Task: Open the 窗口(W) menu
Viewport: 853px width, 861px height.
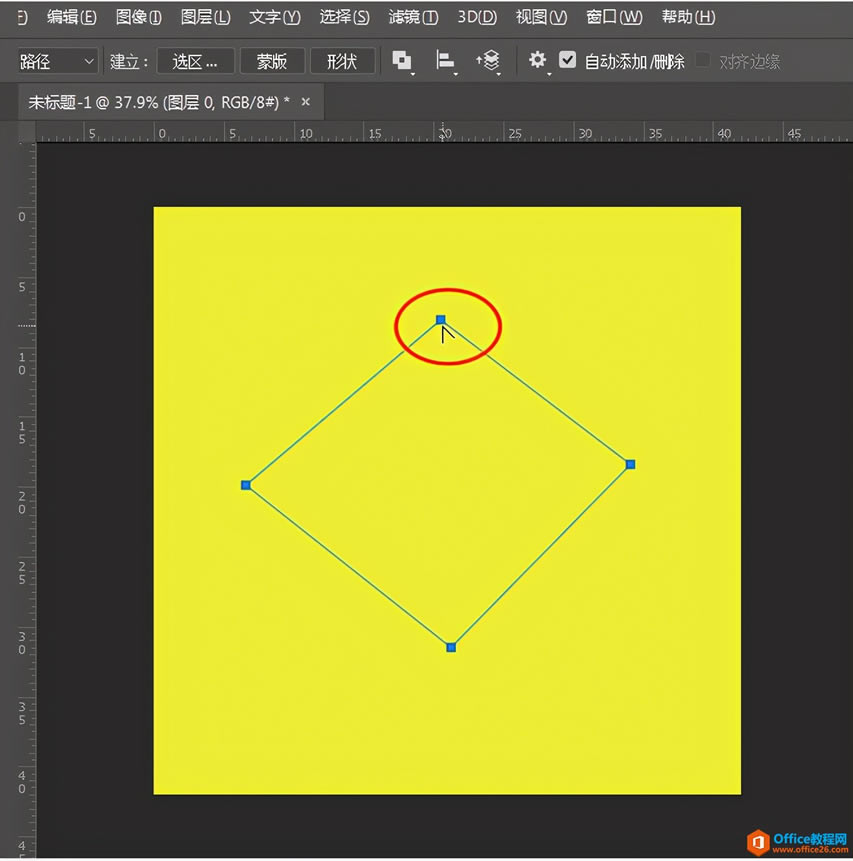Action: 614,18
